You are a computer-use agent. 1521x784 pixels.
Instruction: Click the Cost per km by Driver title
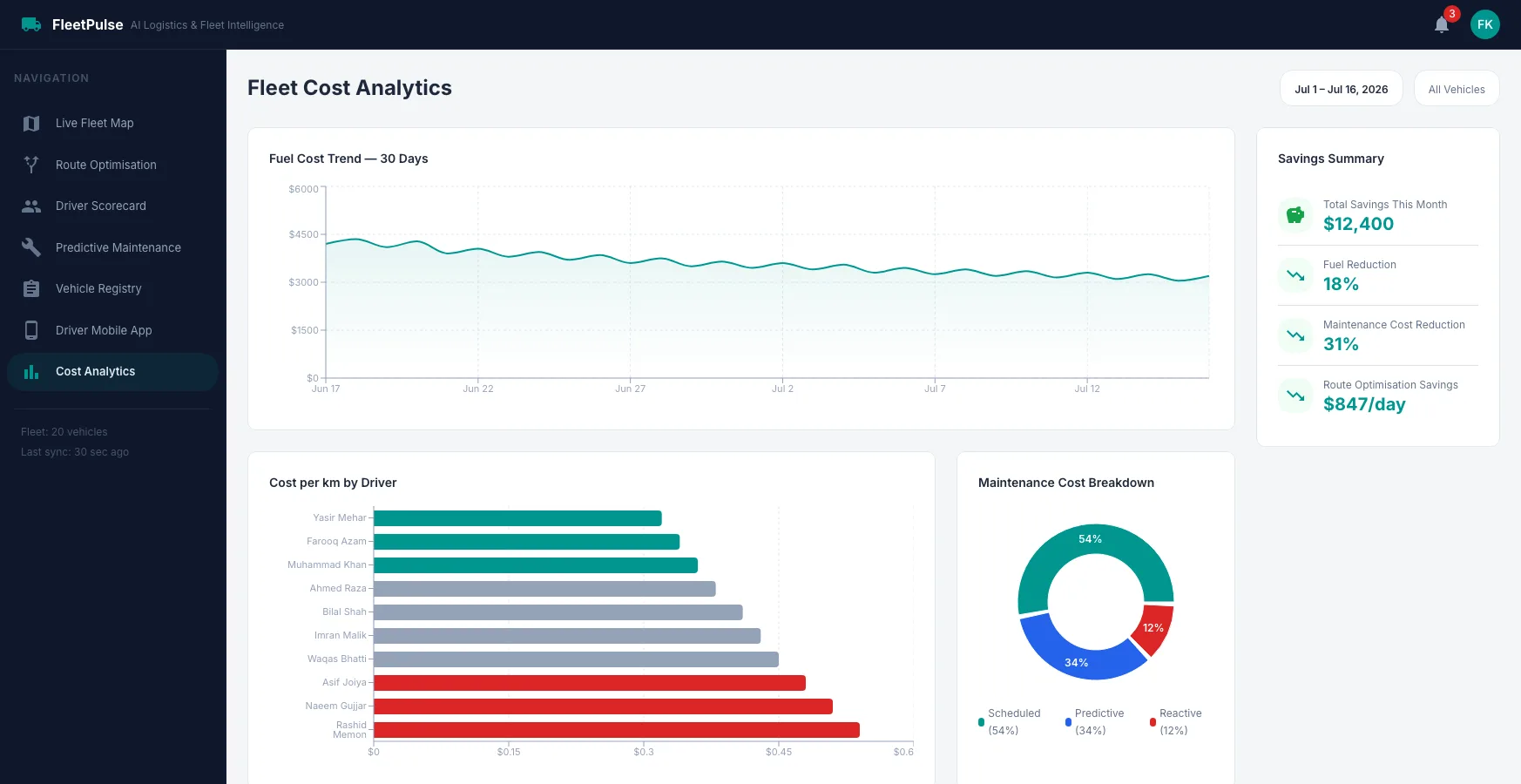(x=333, y=483)
